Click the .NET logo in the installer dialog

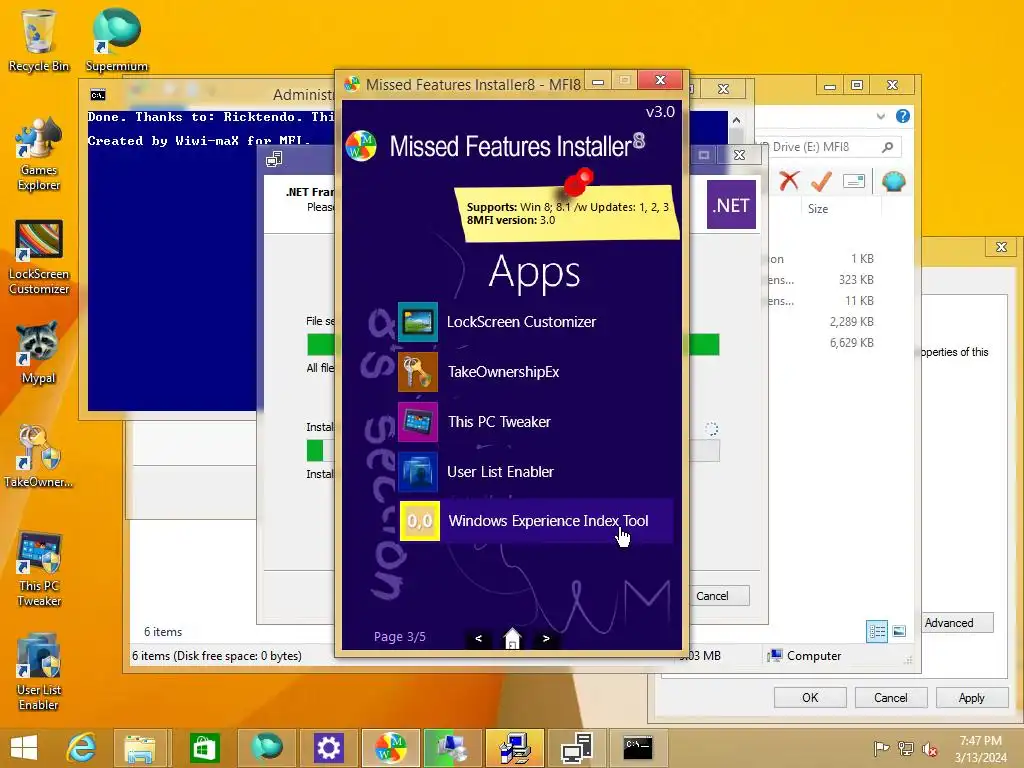point(731,205)
